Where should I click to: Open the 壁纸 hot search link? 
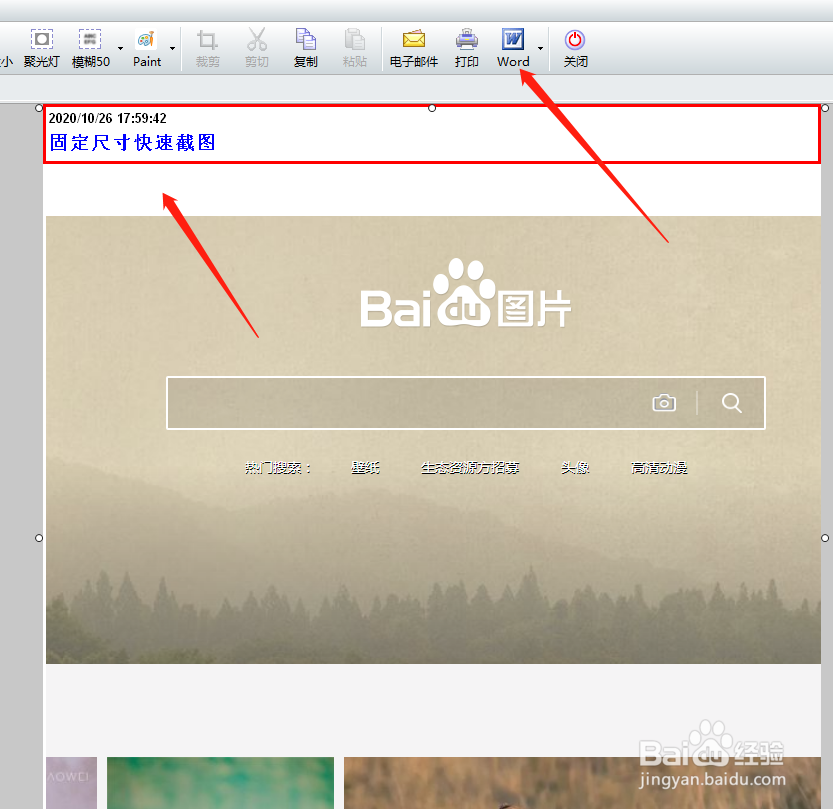(x=366, y=467)
